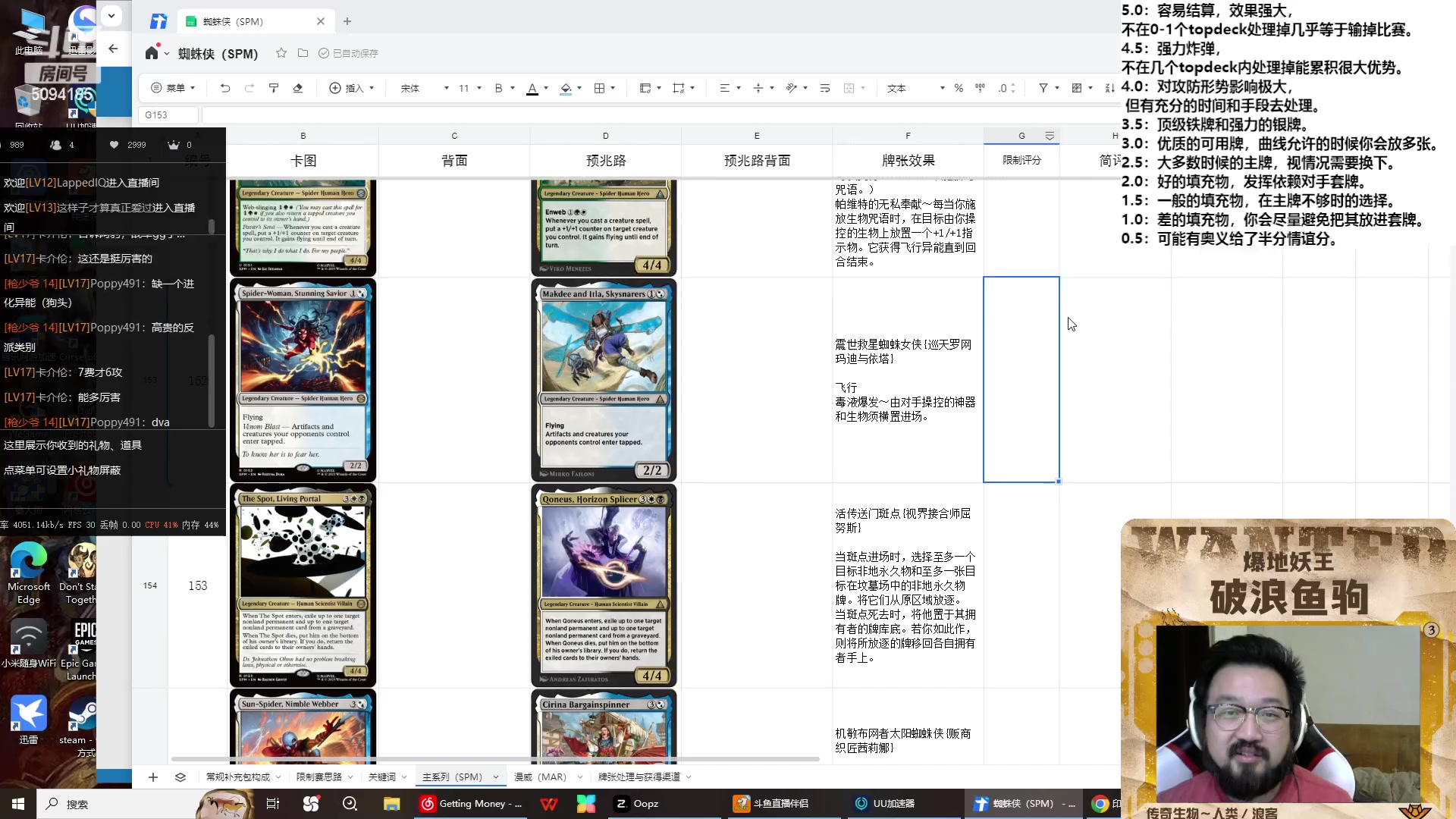Image resolution: width=1456 pixels, height=819 pixels.
Task: Open the Spider-Woman, Stunning Savior card image
Action: (x=303, y=380)
